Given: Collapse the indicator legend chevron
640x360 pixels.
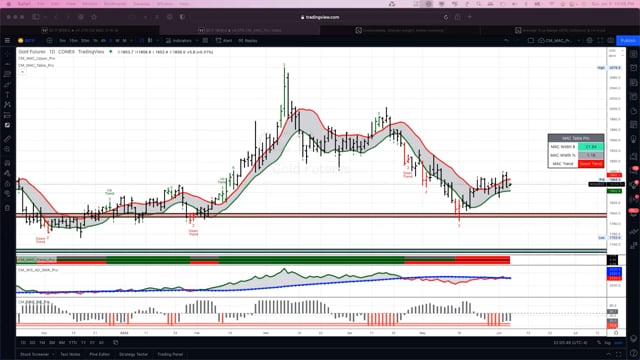Looking at the screenshot, I should (x=22, y=72).
